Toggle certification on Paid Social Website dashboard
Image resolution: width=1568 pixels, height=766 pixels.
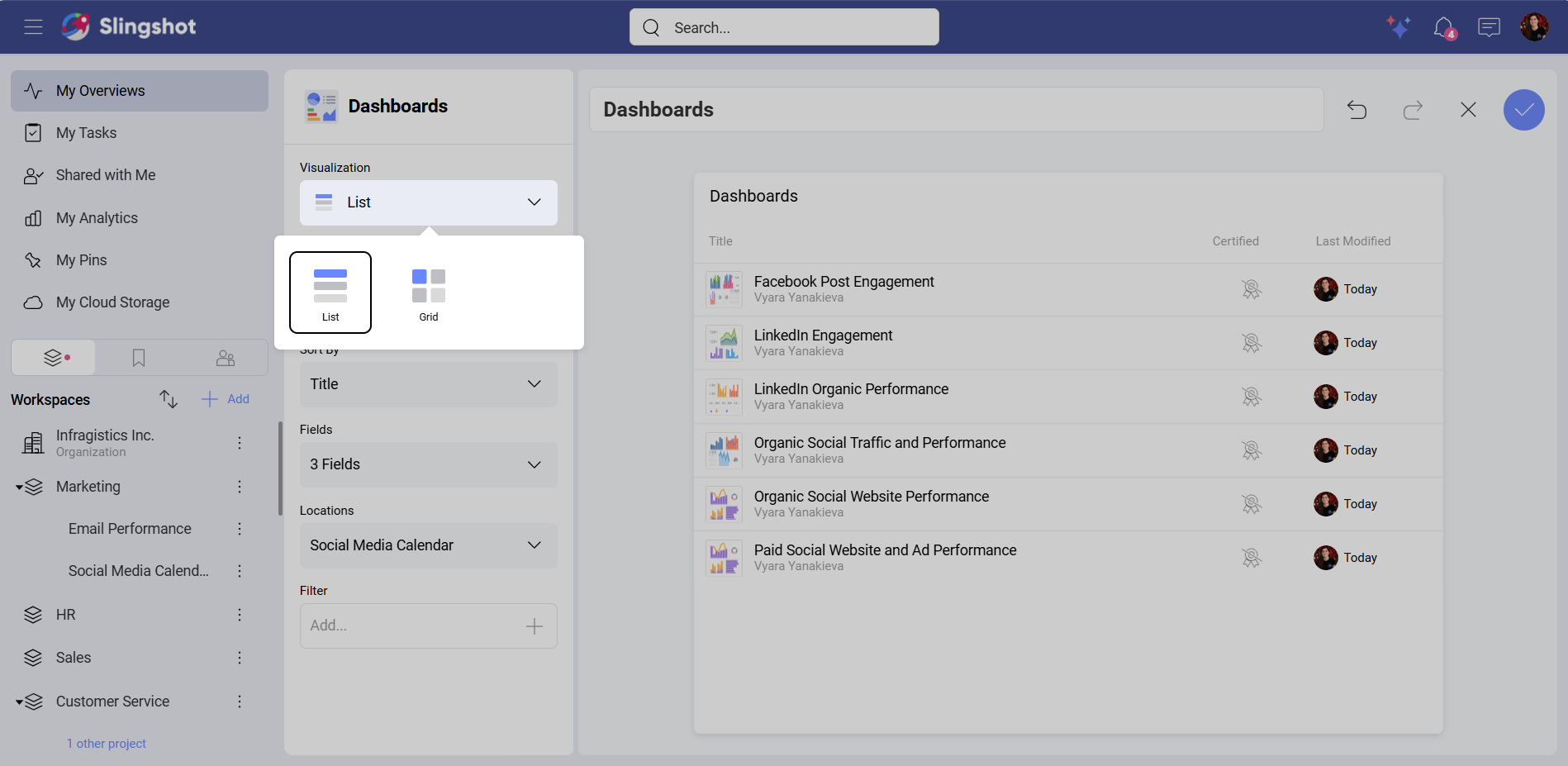(1251, 557)
